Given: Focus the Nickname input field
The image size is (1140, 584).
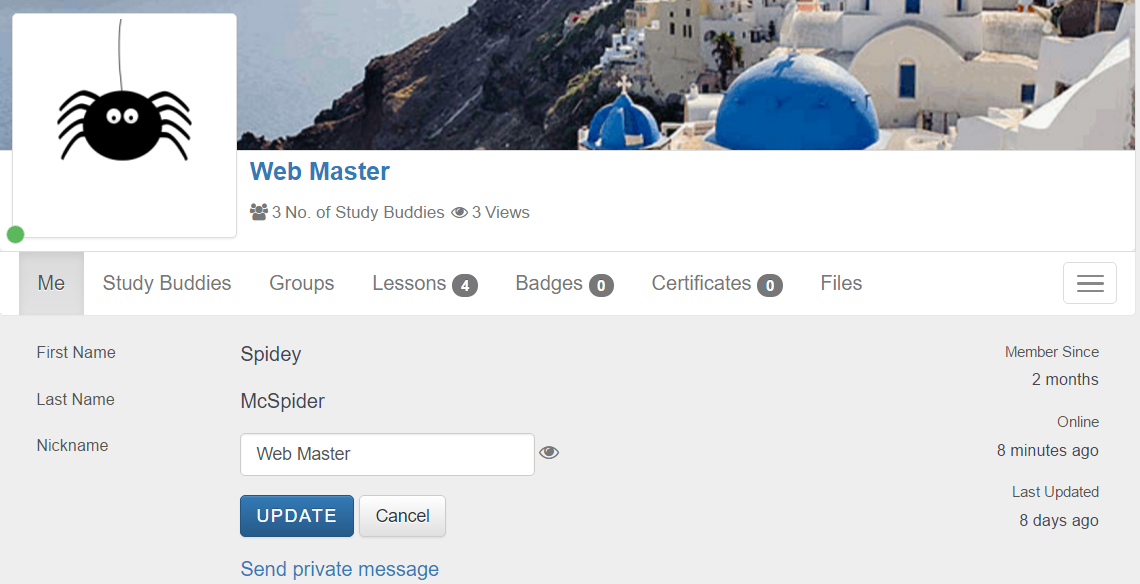Looking at the screenshot, I should coord(388,455).
